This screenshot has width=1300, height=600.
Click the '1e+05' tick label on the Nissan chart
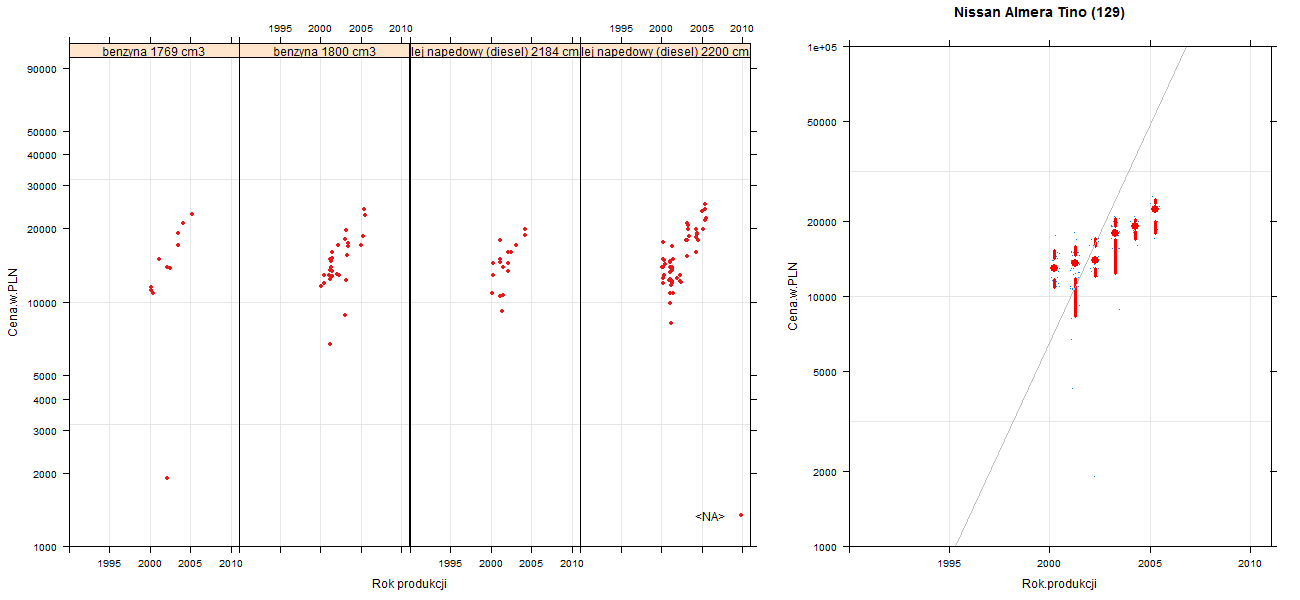click(822, 47)
